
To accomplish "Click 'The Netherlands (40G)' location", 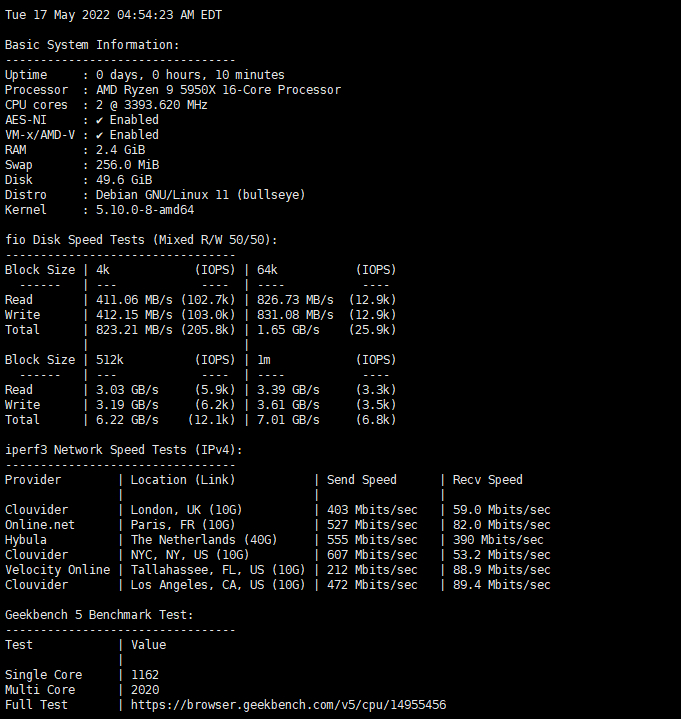I will (204, 540).
